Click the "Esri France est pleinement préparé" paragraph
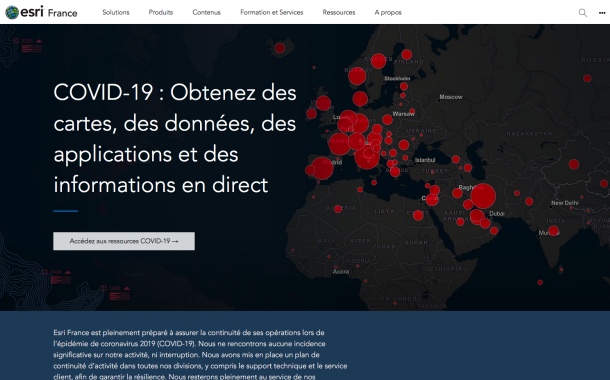This screenshot has height=380, width=610. click(x=200, y=354)
